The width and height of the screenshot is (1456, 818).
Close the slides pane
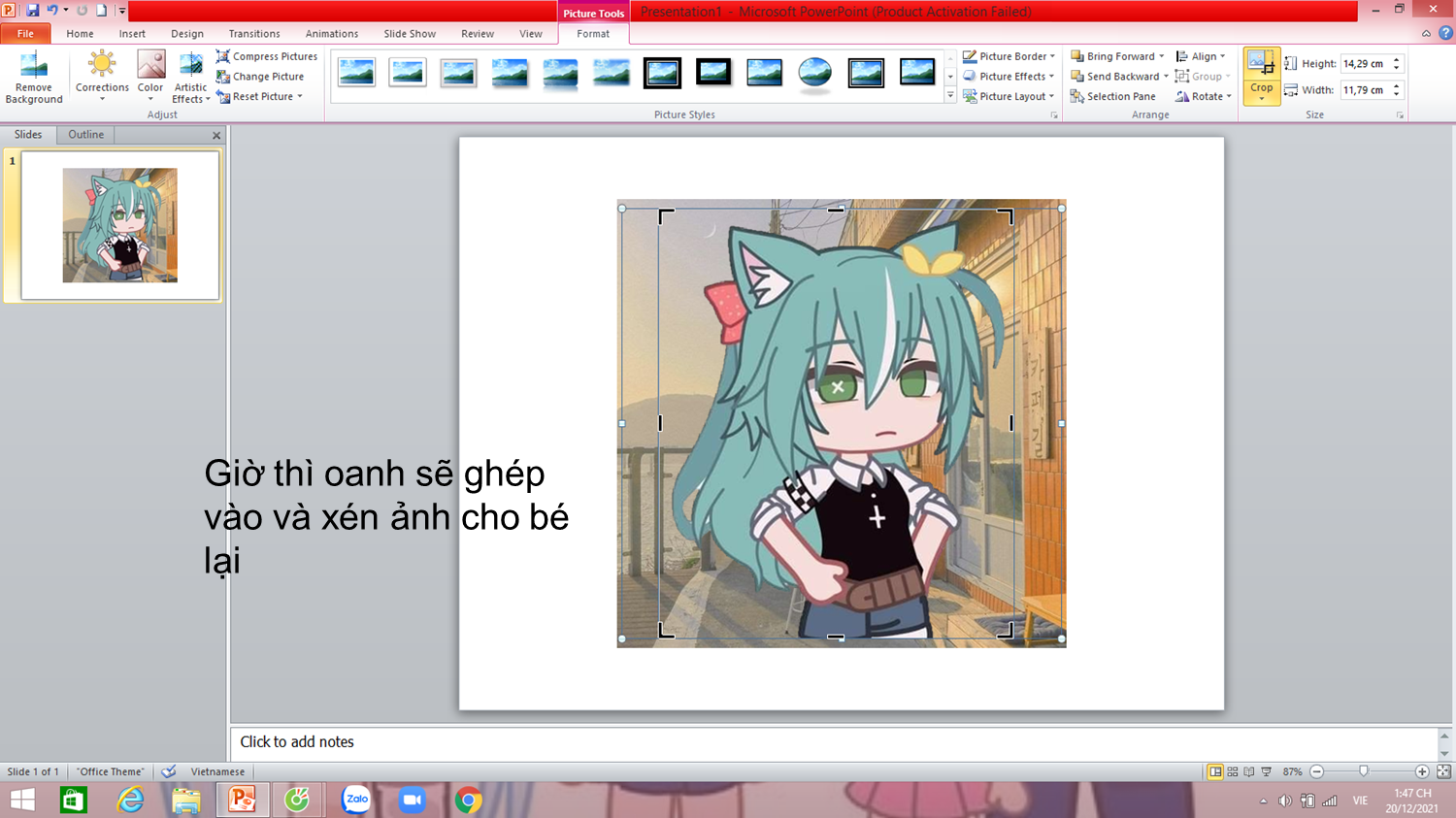pos(216,136)
